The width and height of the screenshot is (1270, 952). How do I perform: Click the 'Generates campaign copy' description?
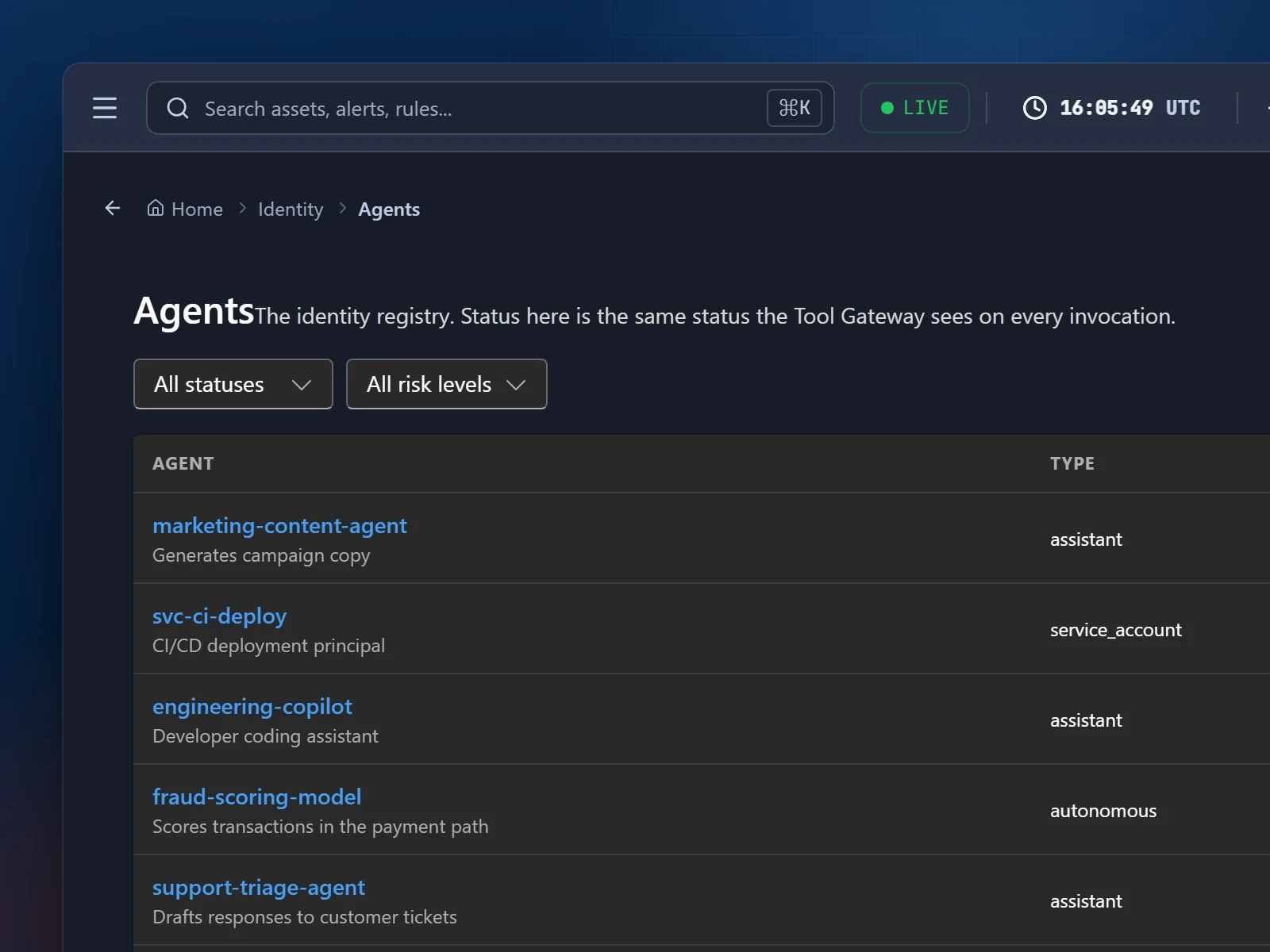pos(261,555)
